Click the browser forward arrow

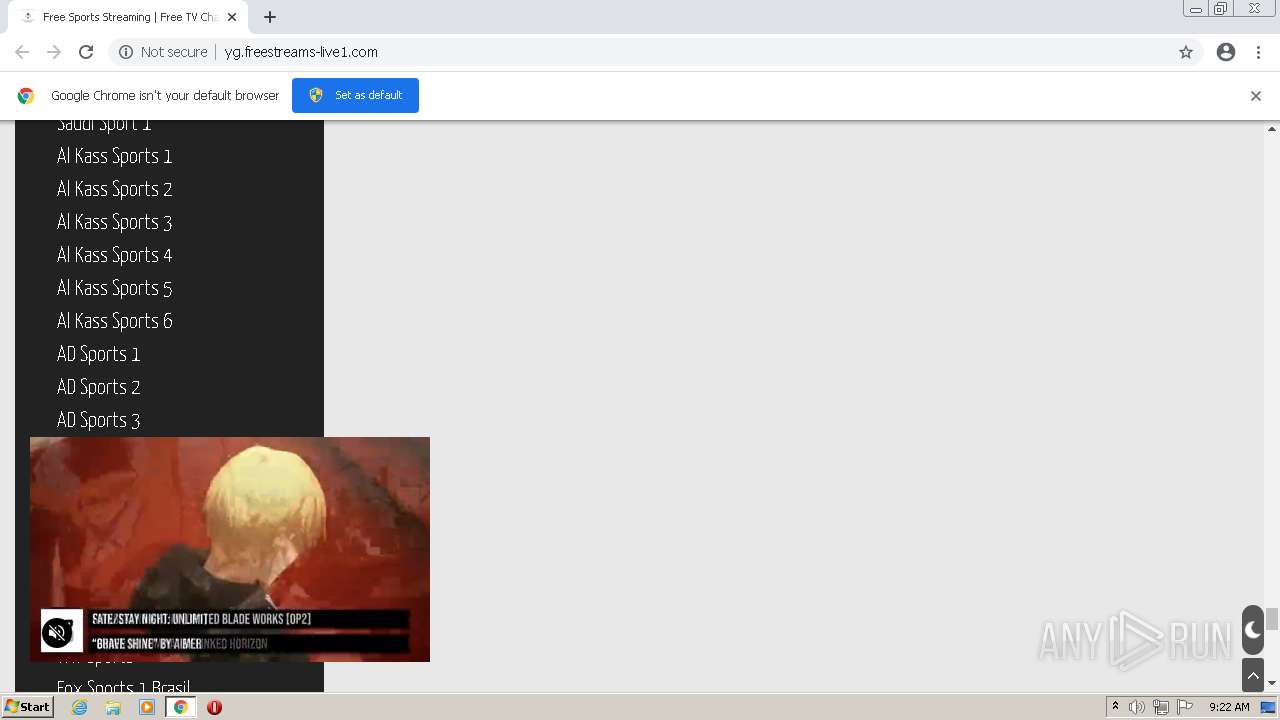[54, 52]
